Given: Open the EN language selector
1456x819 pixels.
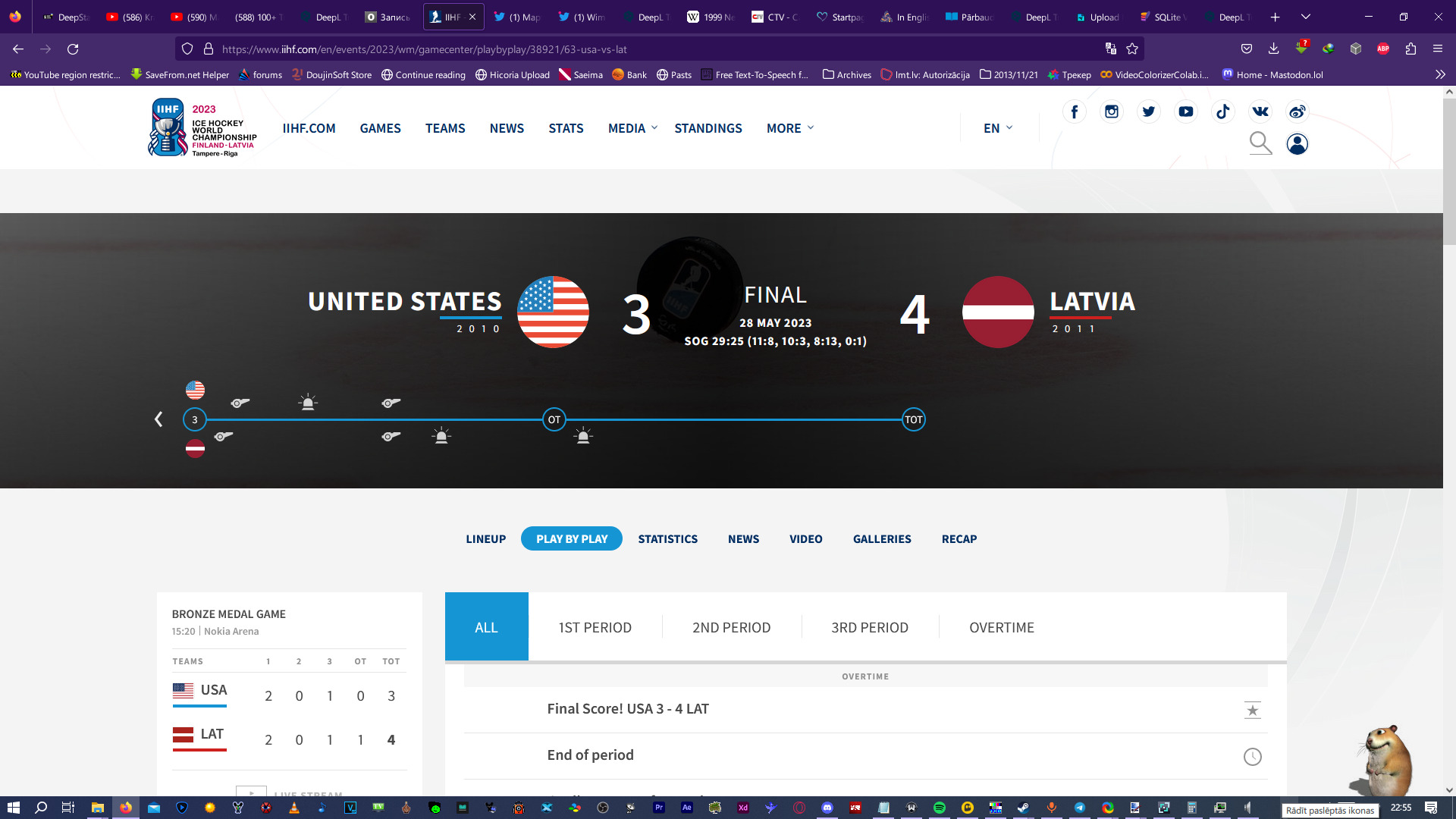Looking at the screenshot, I should [997, 128].
